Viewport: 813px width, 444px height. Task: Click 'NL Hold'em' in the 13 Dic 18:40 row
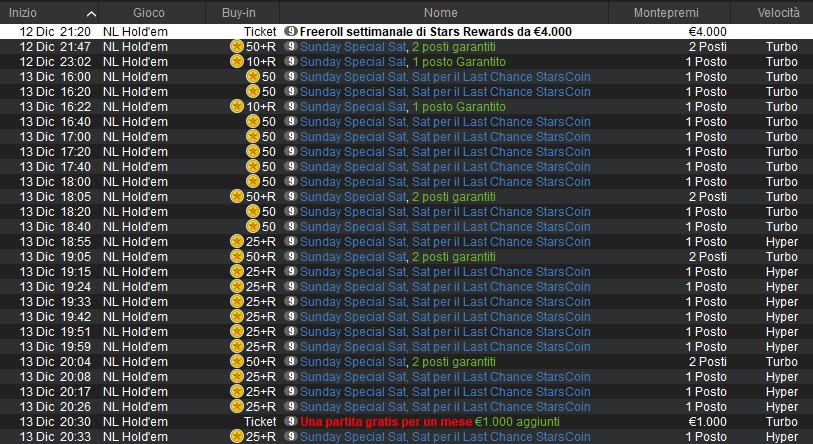(x=135, y=227)
